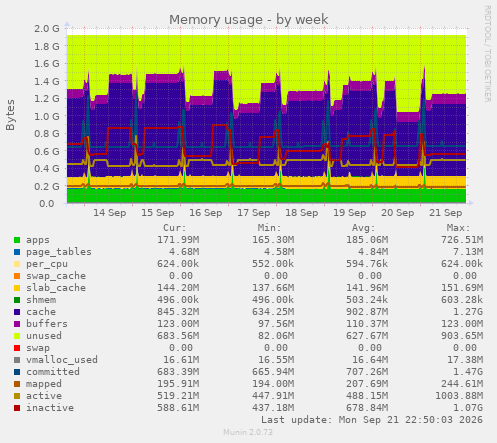The width and height of the screenshot is (497, 443).
Task: Click the 'Munin 2.0.73' footer text
Action: tap(248, 432)
